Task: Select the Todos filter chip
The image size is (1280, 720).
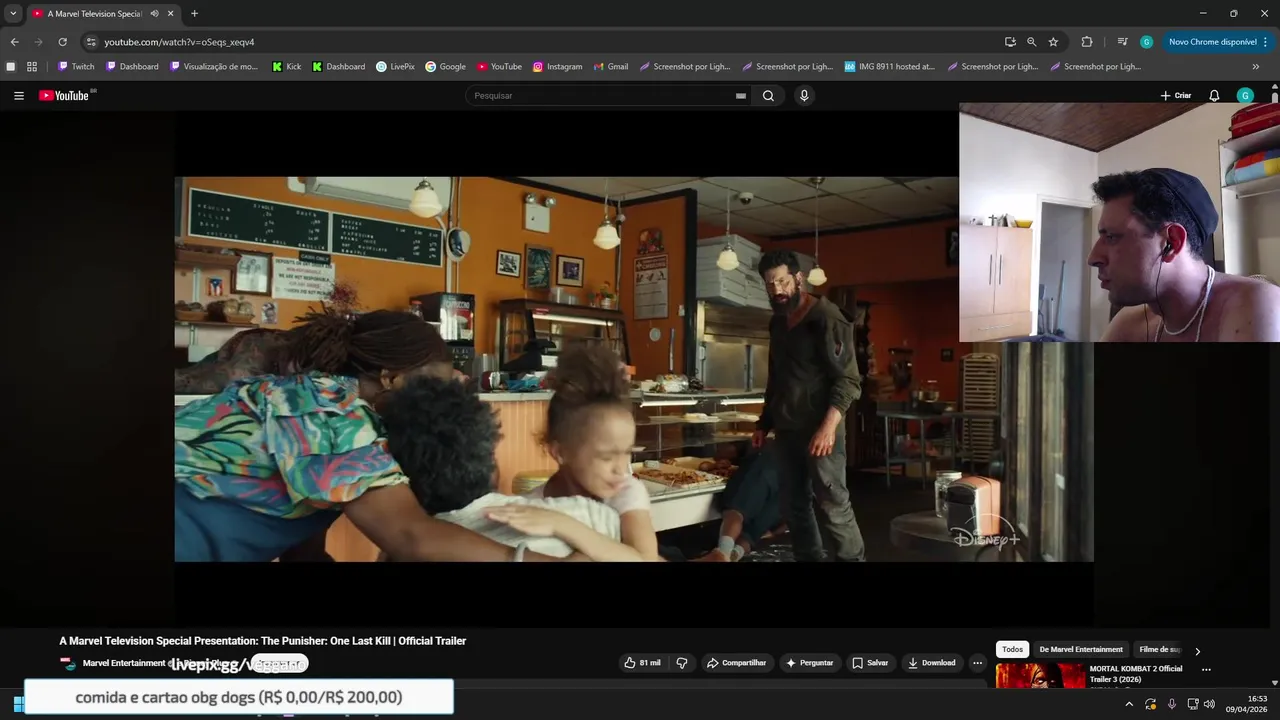Action: coord(1013,650)
